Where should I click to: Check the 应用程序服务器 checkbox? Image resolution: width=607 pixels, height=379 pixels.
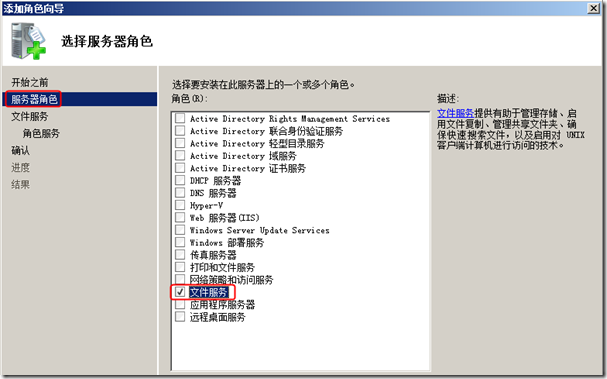180,304
